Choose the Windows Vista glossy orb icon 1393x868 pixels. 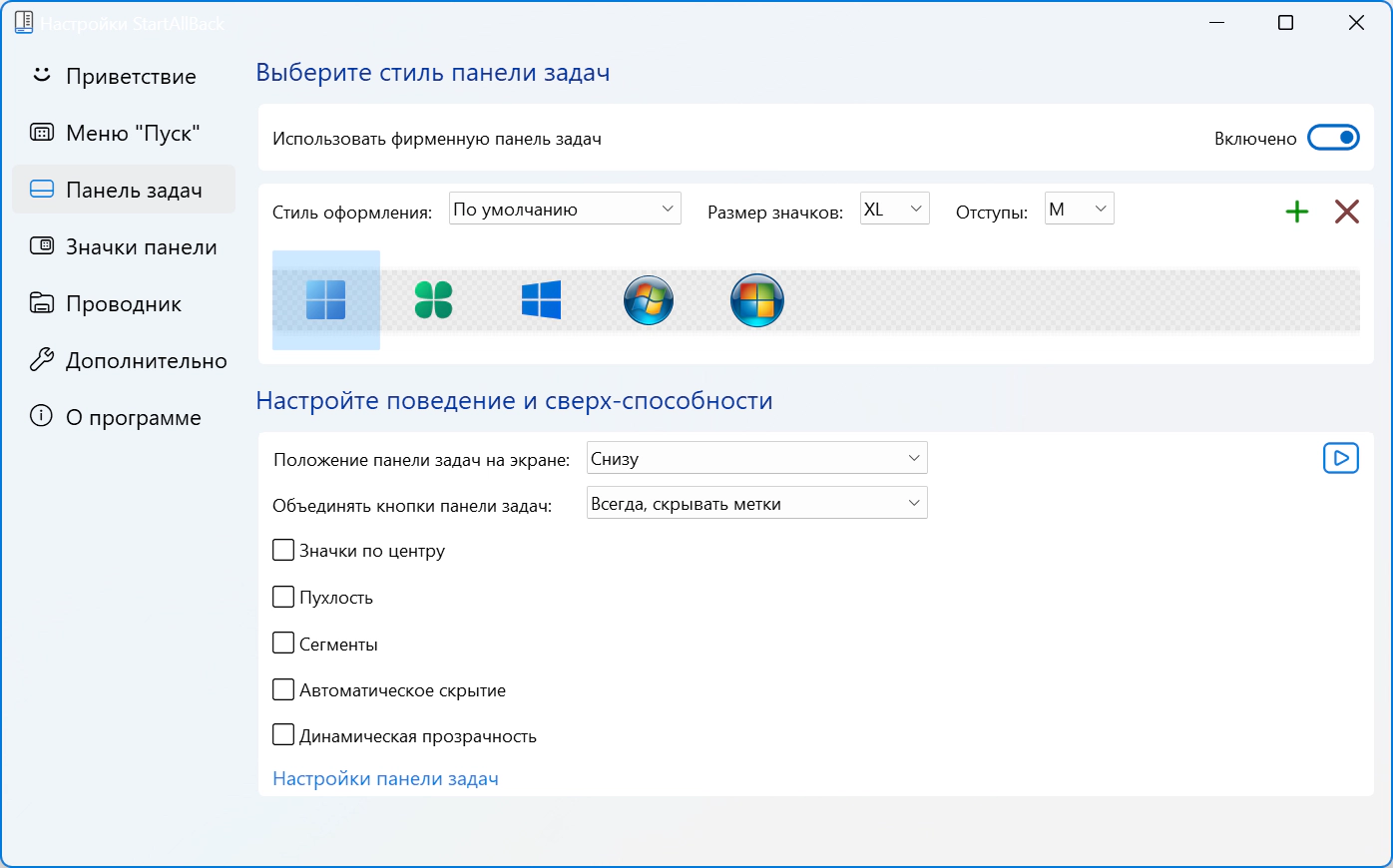pyautogui.click(x=757, y=300)
